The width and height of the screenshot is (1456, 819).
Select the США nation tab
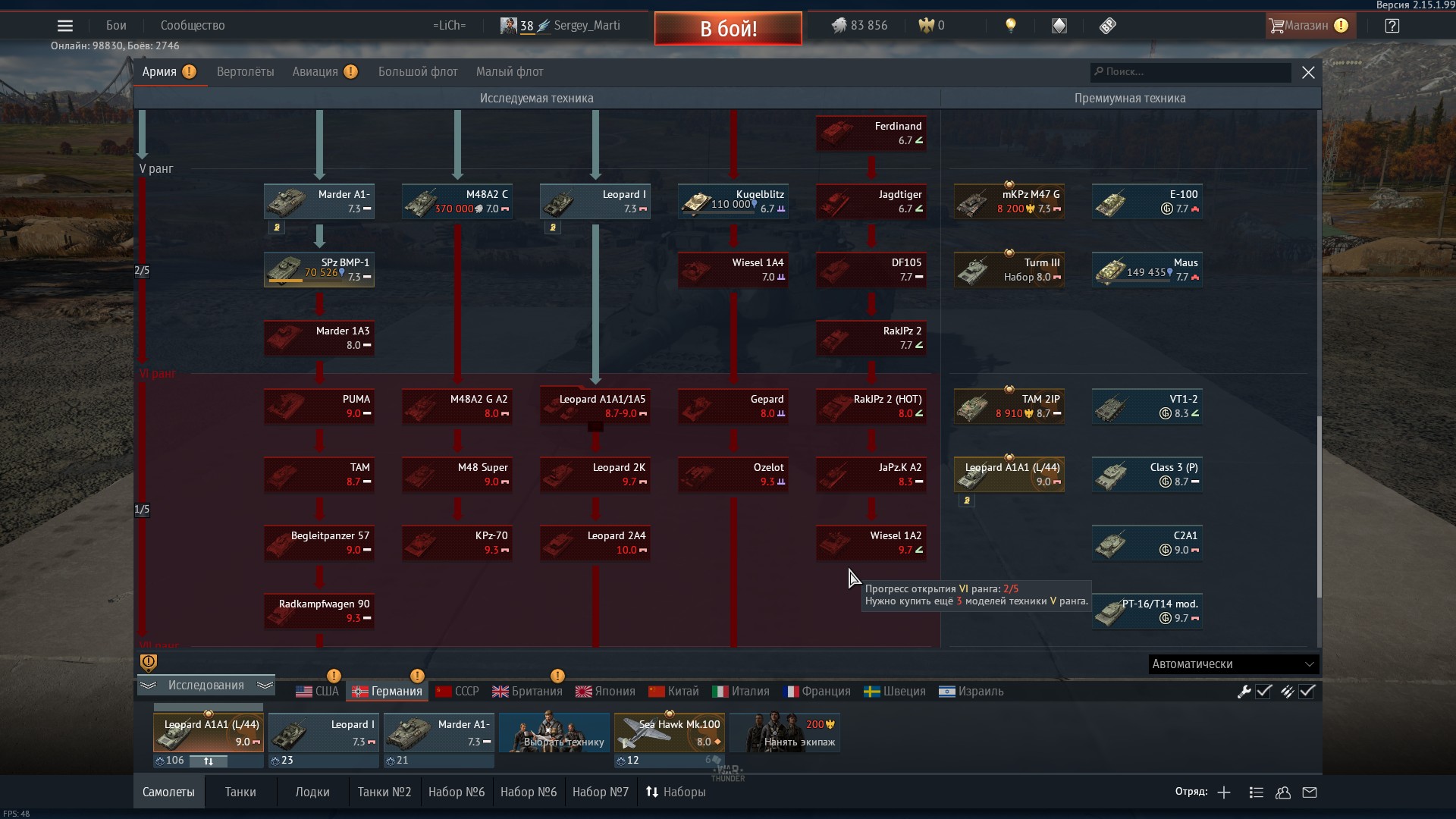(318, 692)
